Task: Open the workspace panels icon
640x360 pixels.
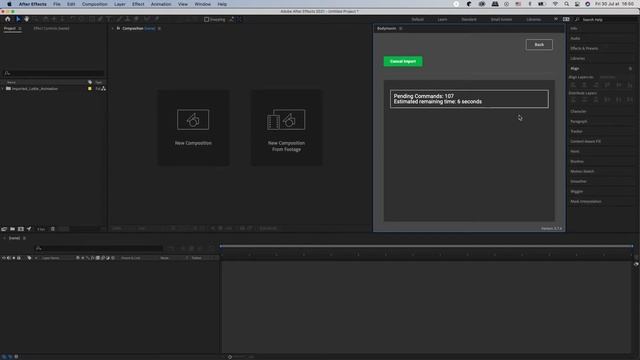Action: pyautogui.click(x=566, y=19)
